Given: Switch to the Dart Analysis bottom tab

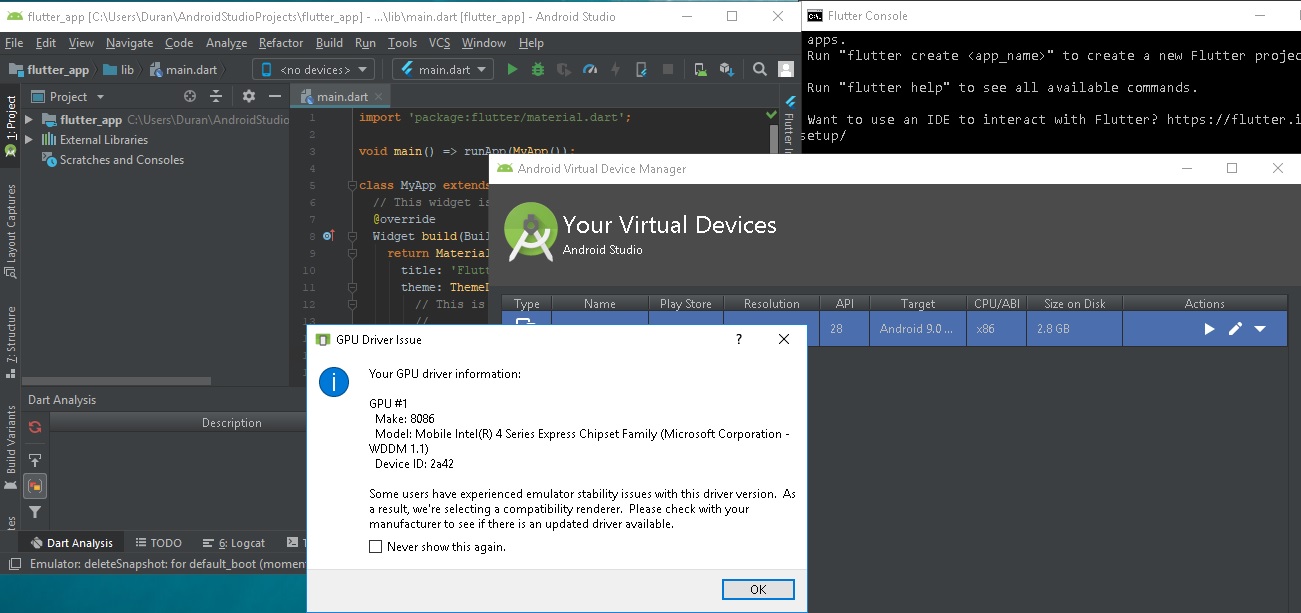Looking at the screenshot, I should [71, 543].
